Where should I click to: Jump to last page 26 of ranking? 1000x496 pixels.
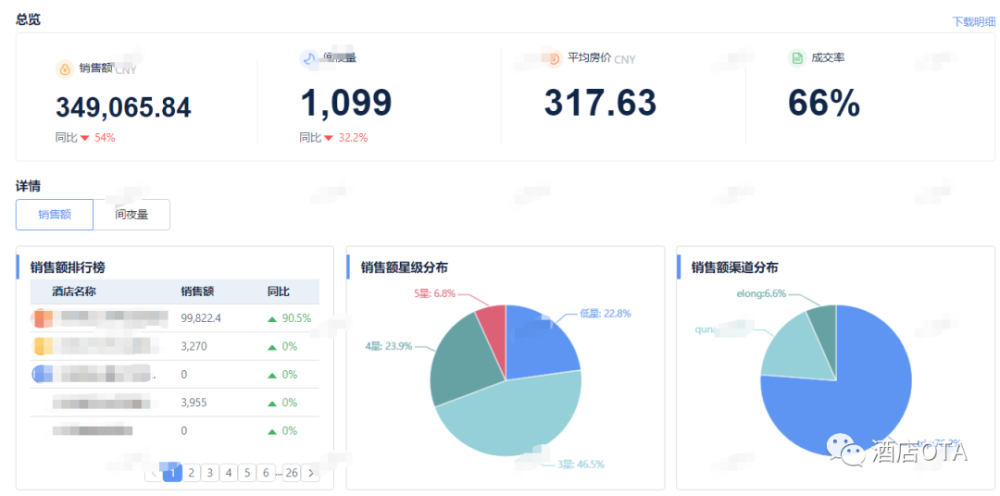(291, 473)
